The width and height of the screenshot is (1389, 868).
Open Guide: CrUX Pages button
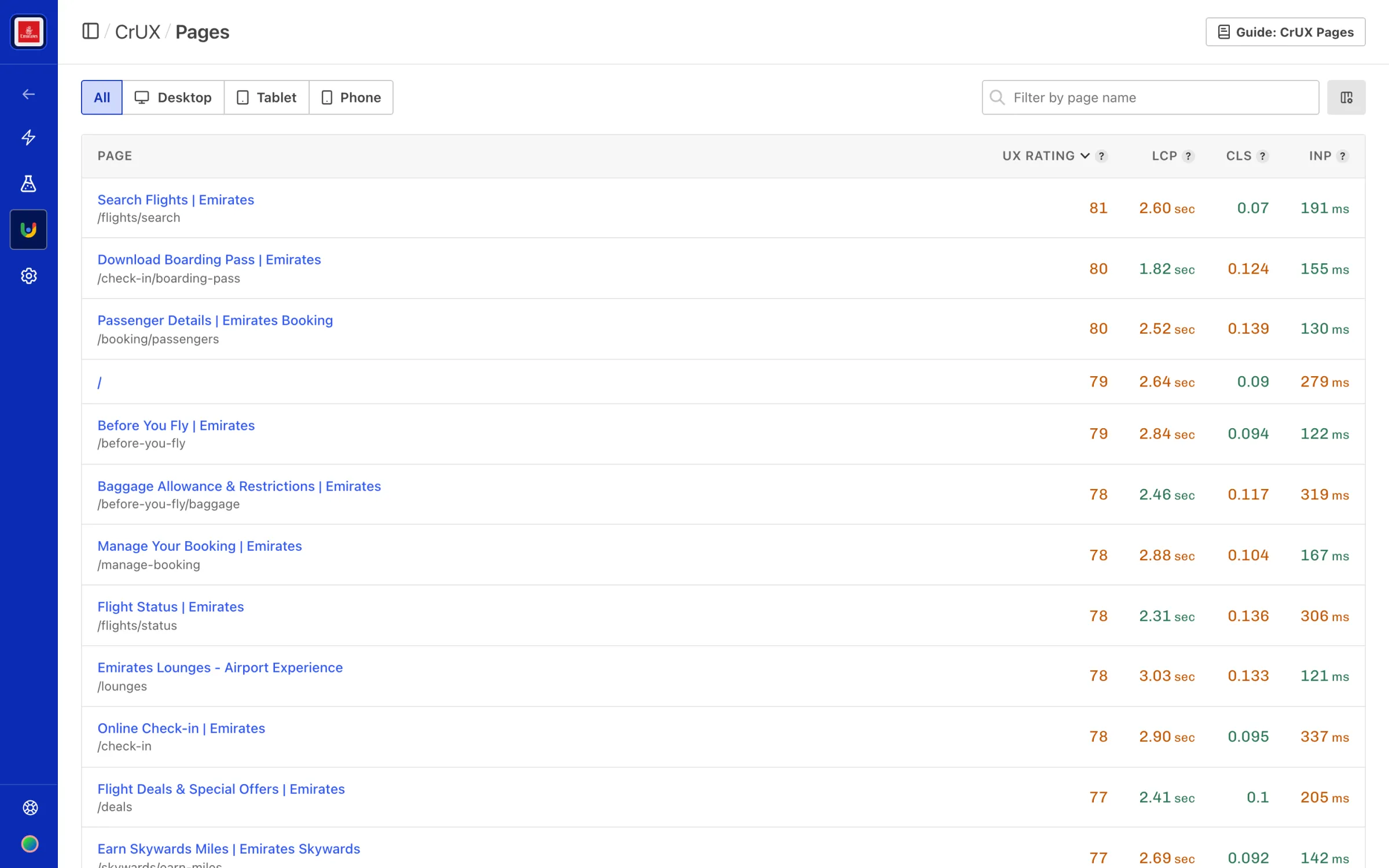[x=1285, y=32]
